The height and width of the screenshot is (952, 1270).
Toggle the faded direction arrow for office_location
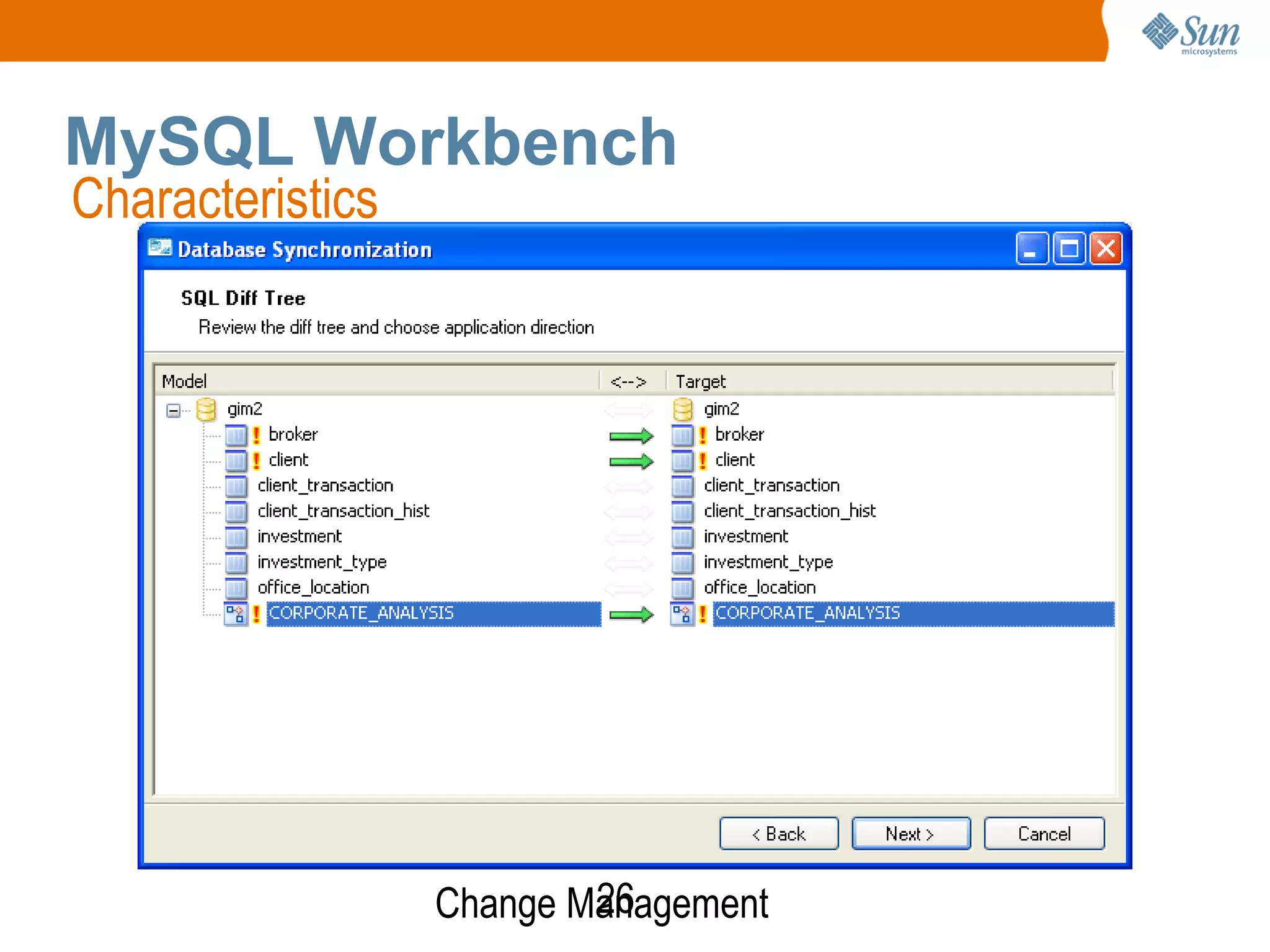coord(629,589)
